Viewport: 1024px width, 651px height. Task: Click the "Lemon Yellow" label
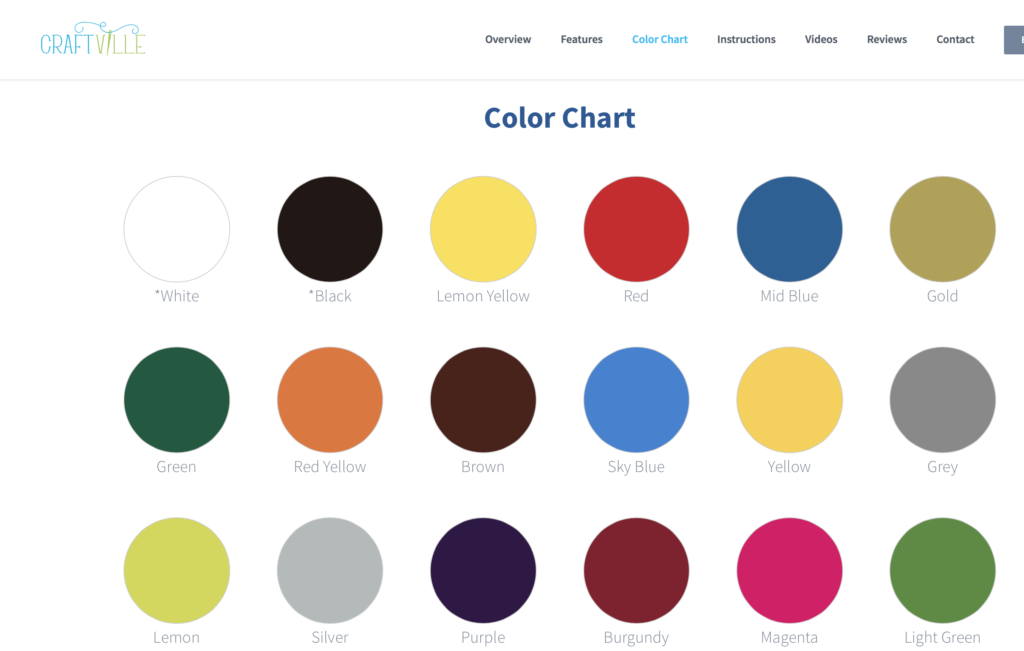pos(483,296)
